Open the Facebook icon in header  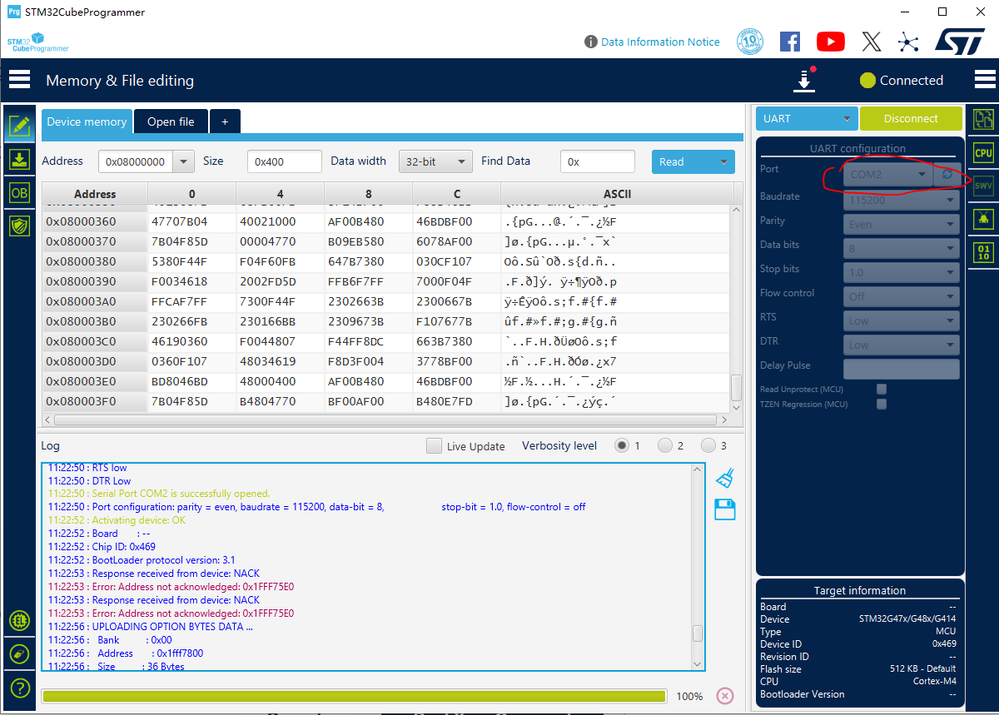tap(790, 42)
